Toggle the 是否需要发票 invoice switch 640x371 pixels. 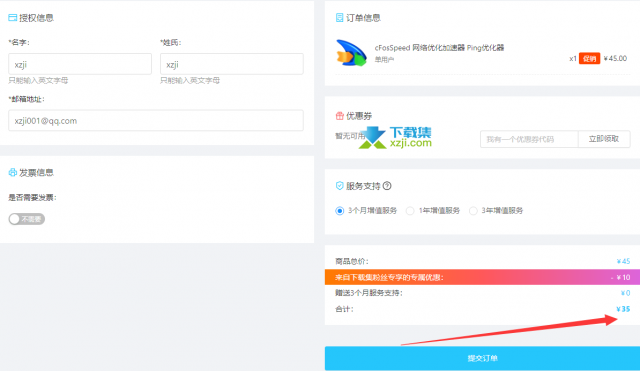(x=27, y=219)
